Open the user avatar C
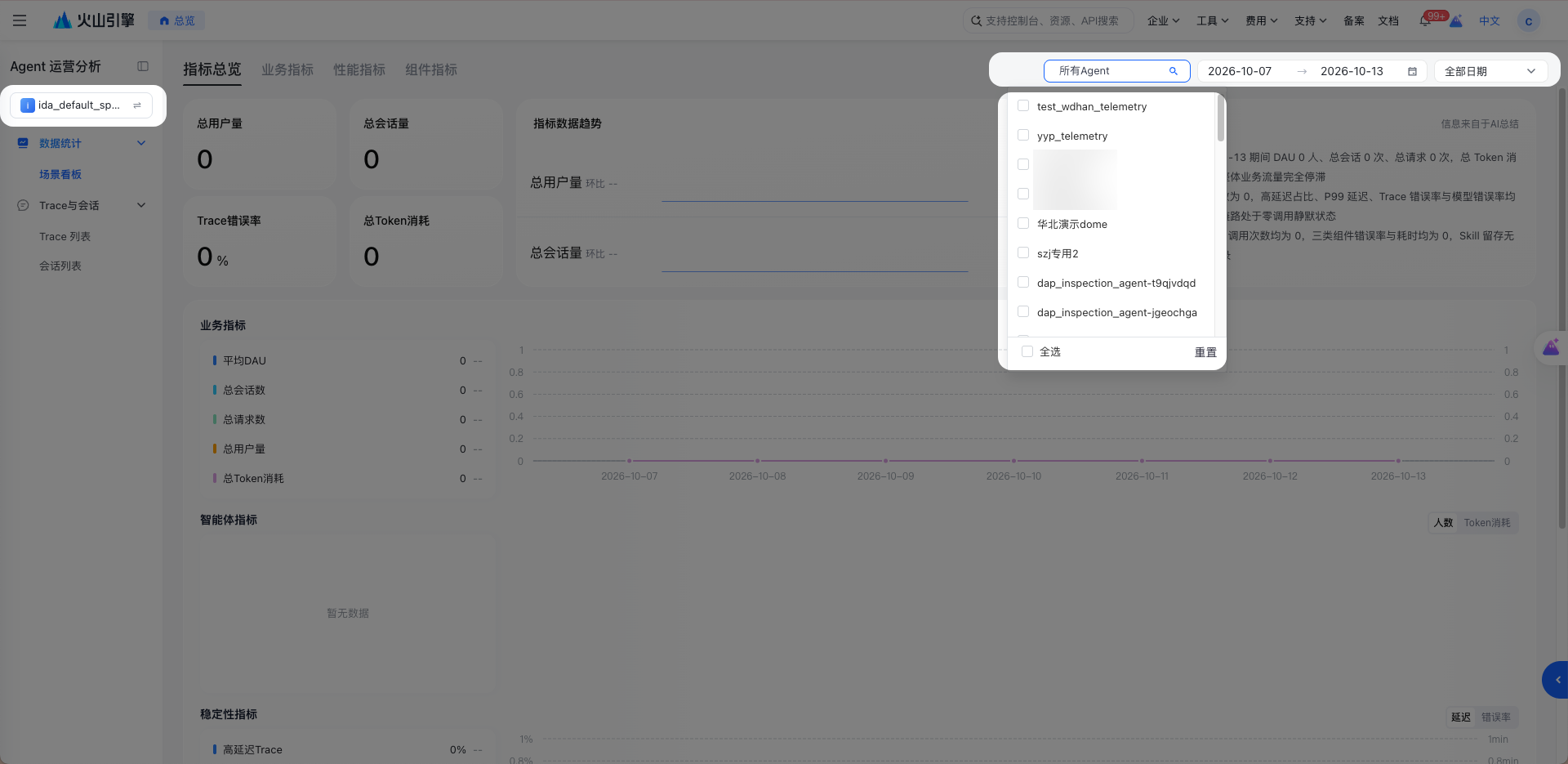Image resolution: width=1568 pixels, height=764 pixels. pyautogui.click(x=1528, y=21)
